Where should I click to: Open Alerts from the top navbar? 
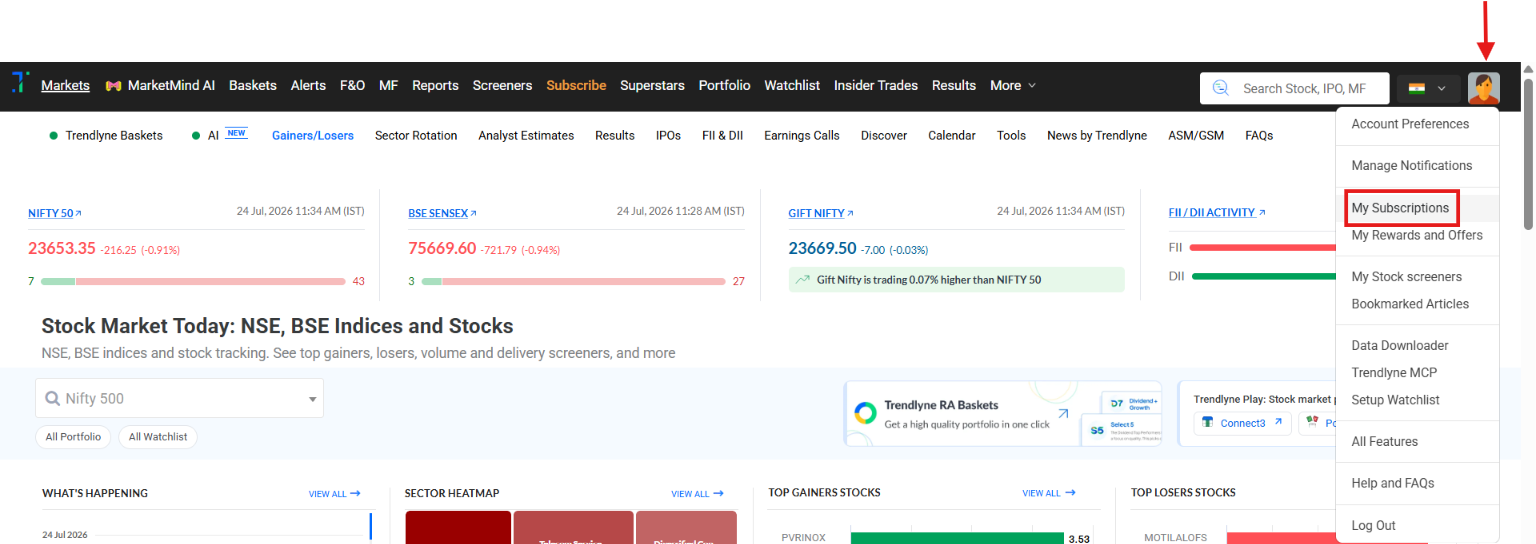[308, 85]
